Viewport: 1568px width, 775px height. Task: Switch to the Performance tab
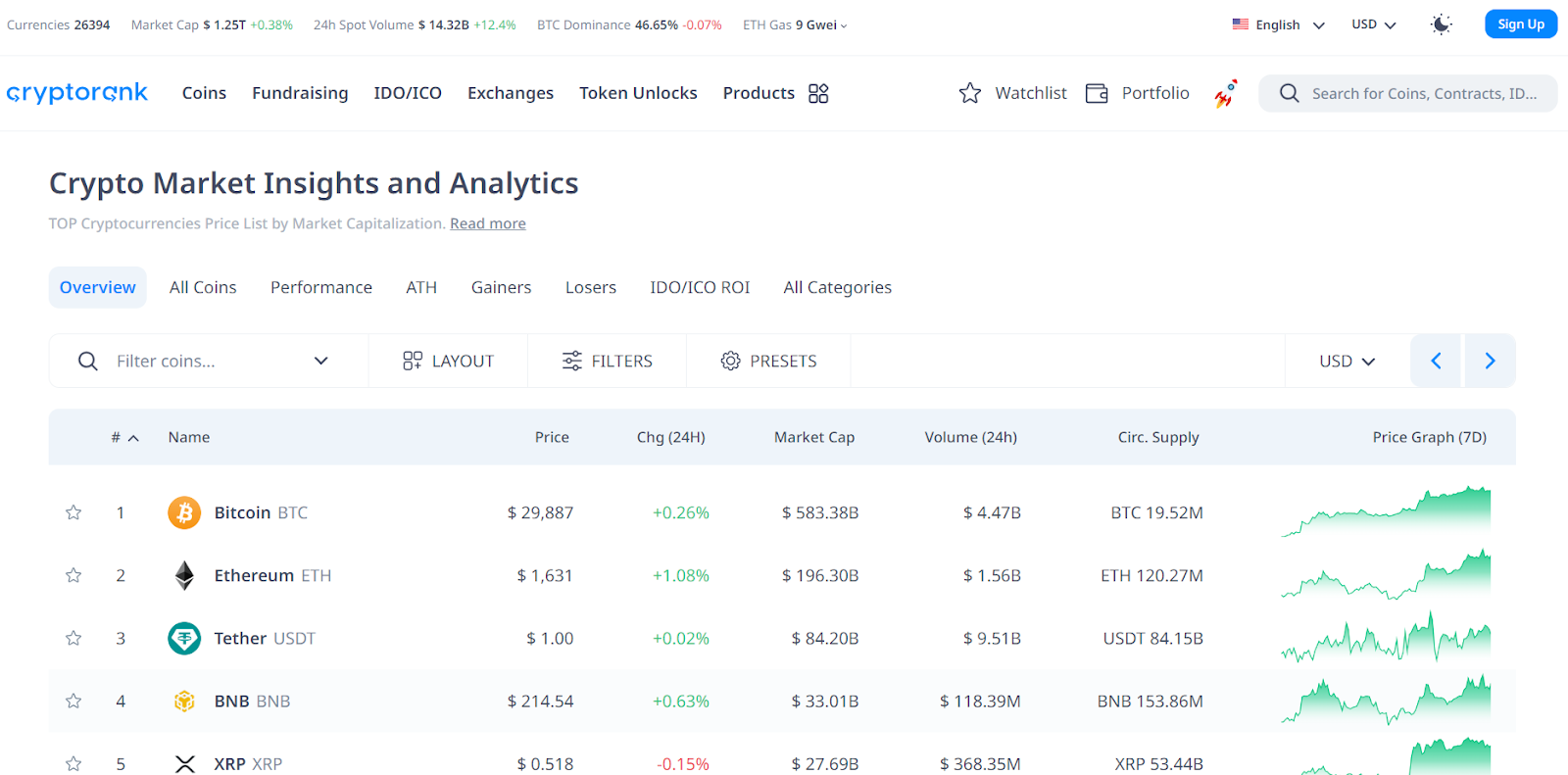(321, 287)
